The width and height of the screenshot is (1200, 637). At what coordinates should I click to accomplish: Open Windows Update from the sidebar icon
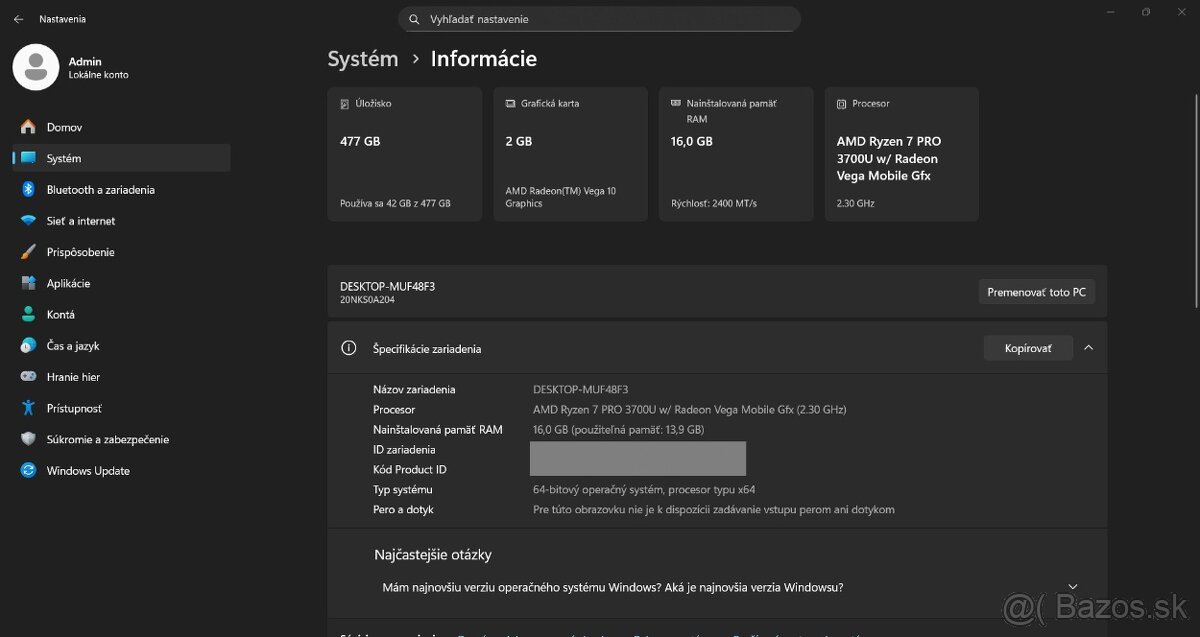pos(30,470)
